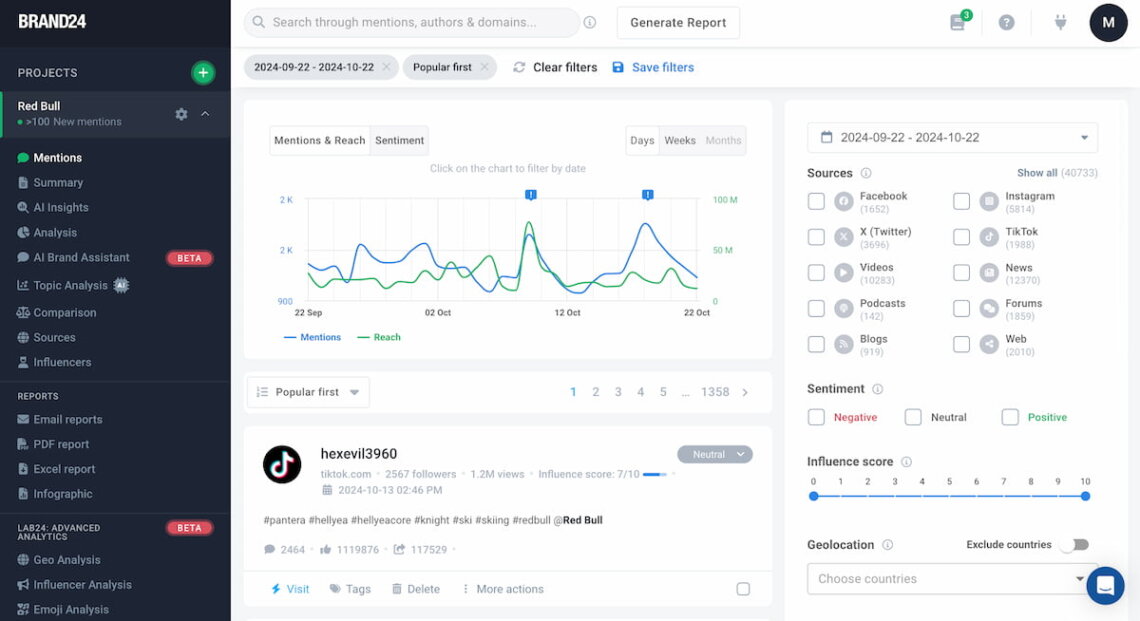Click Save filters link
Image resolution: width=1140 pixels, height=621 pixels.
click(653, 67)
